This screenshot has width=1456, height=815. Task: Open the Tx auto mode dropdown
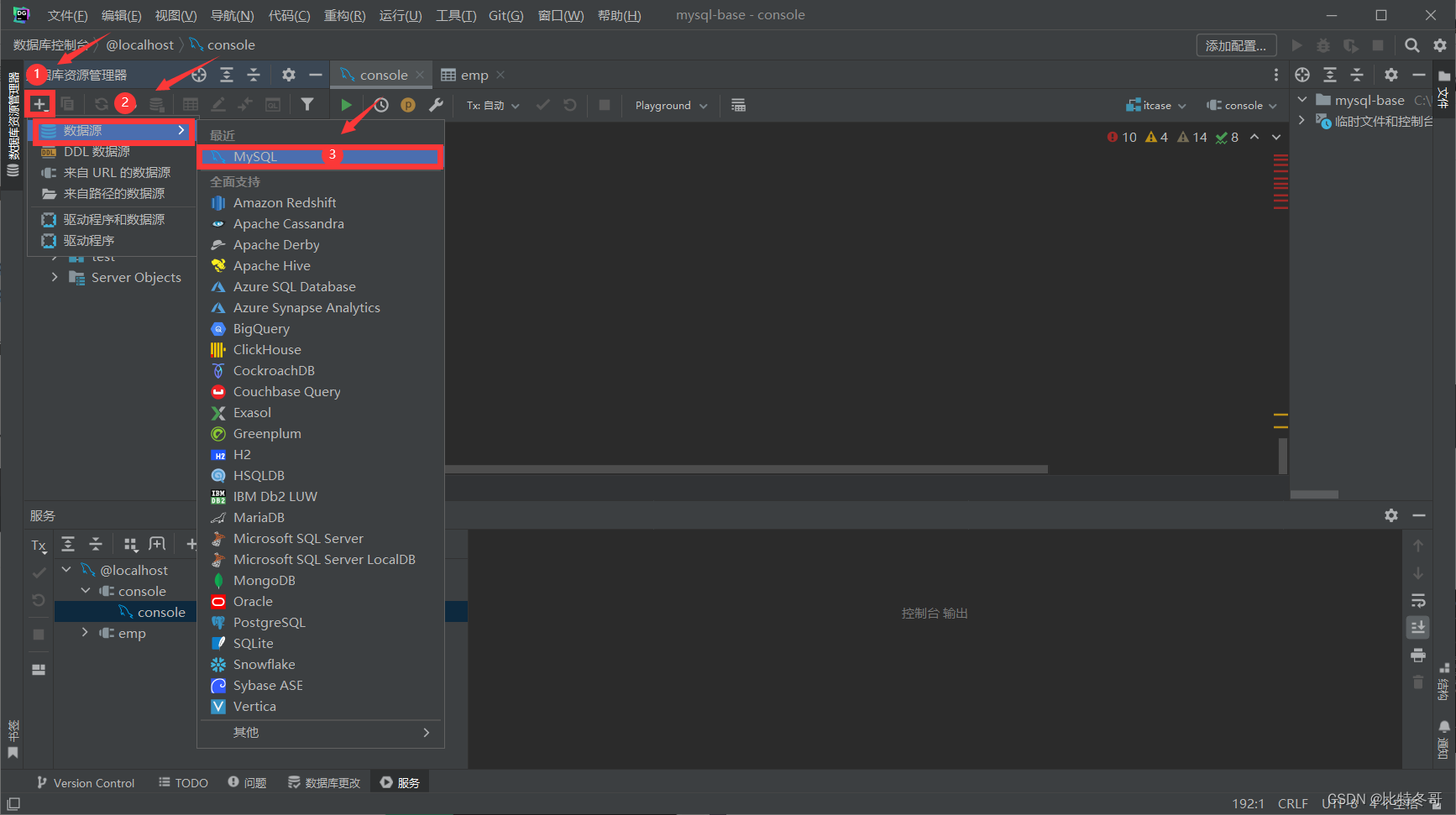(494, 106)
